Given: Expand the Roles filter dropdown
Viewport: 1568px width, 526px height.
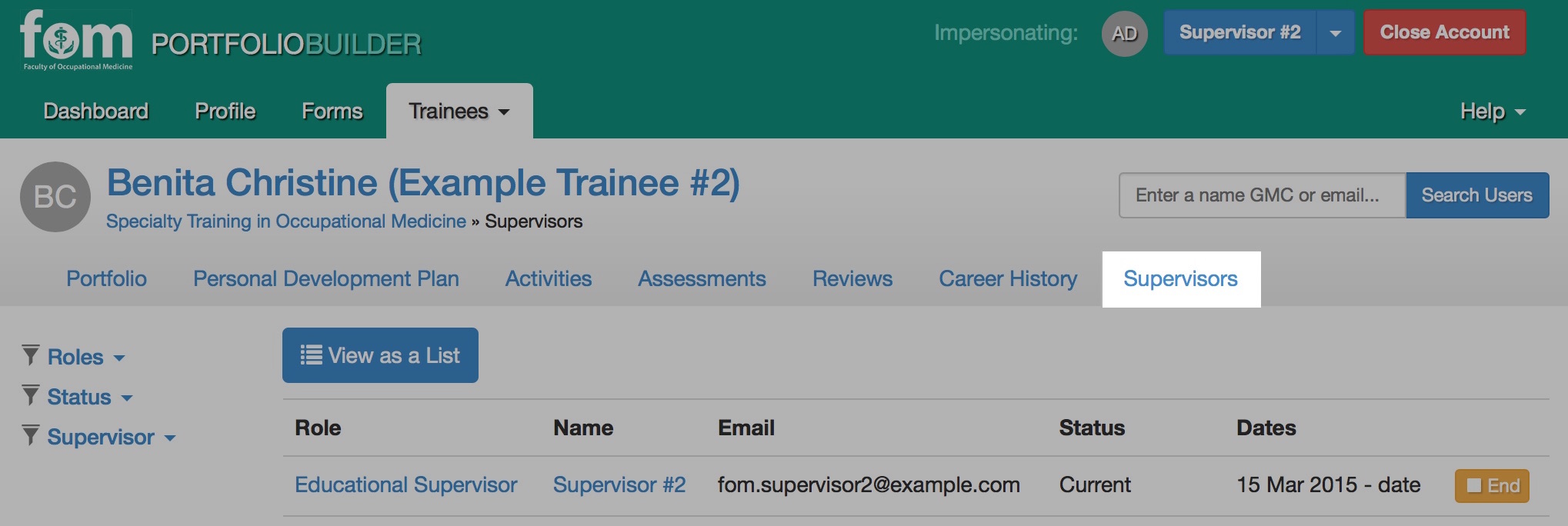Looking at the screenshot, I should [86, 357].
